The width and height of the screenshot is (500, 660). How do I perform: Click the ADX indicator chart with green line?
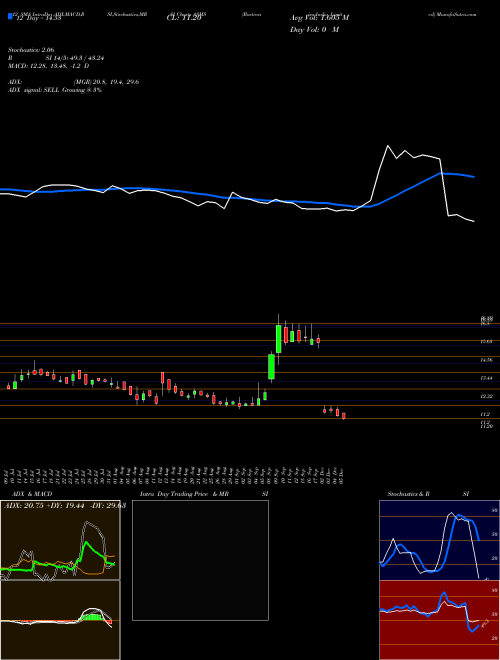tap(60, 540)
